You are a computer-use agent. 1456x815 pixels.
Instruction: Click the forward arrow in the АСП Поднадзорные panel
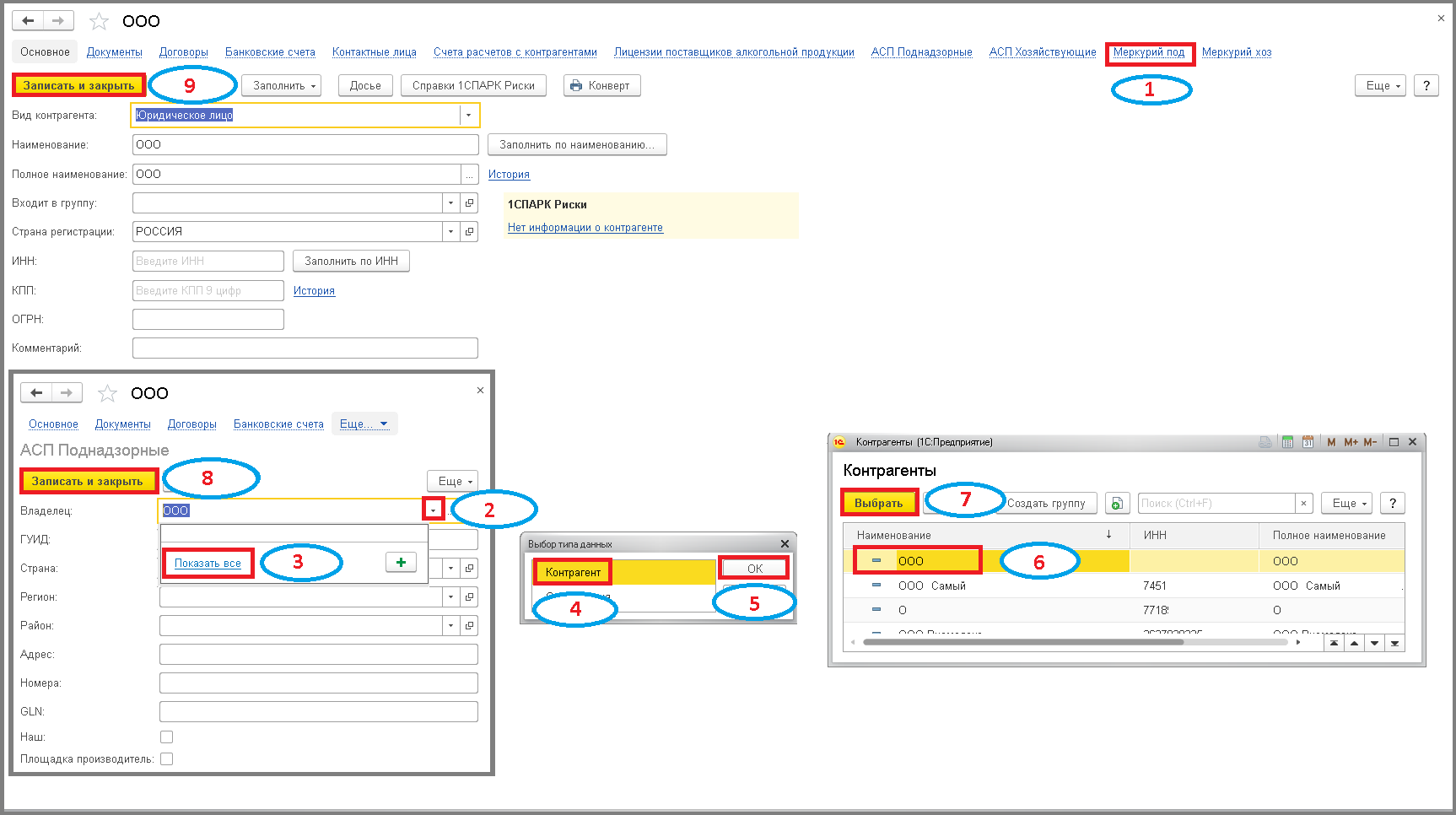pos(67,392)
